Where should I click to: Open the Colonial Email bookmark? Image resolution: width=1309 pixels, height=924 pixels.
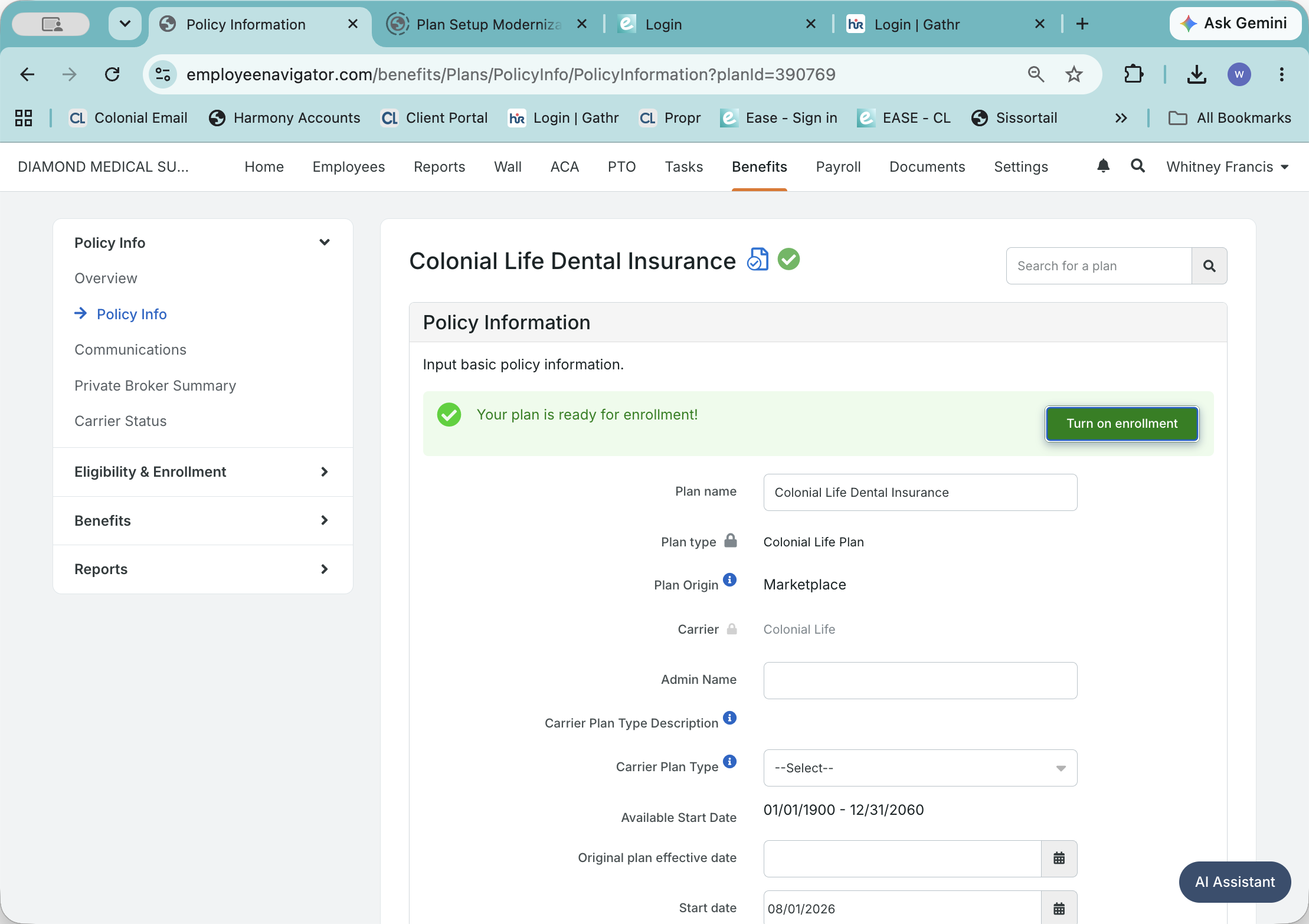(129, 118)
